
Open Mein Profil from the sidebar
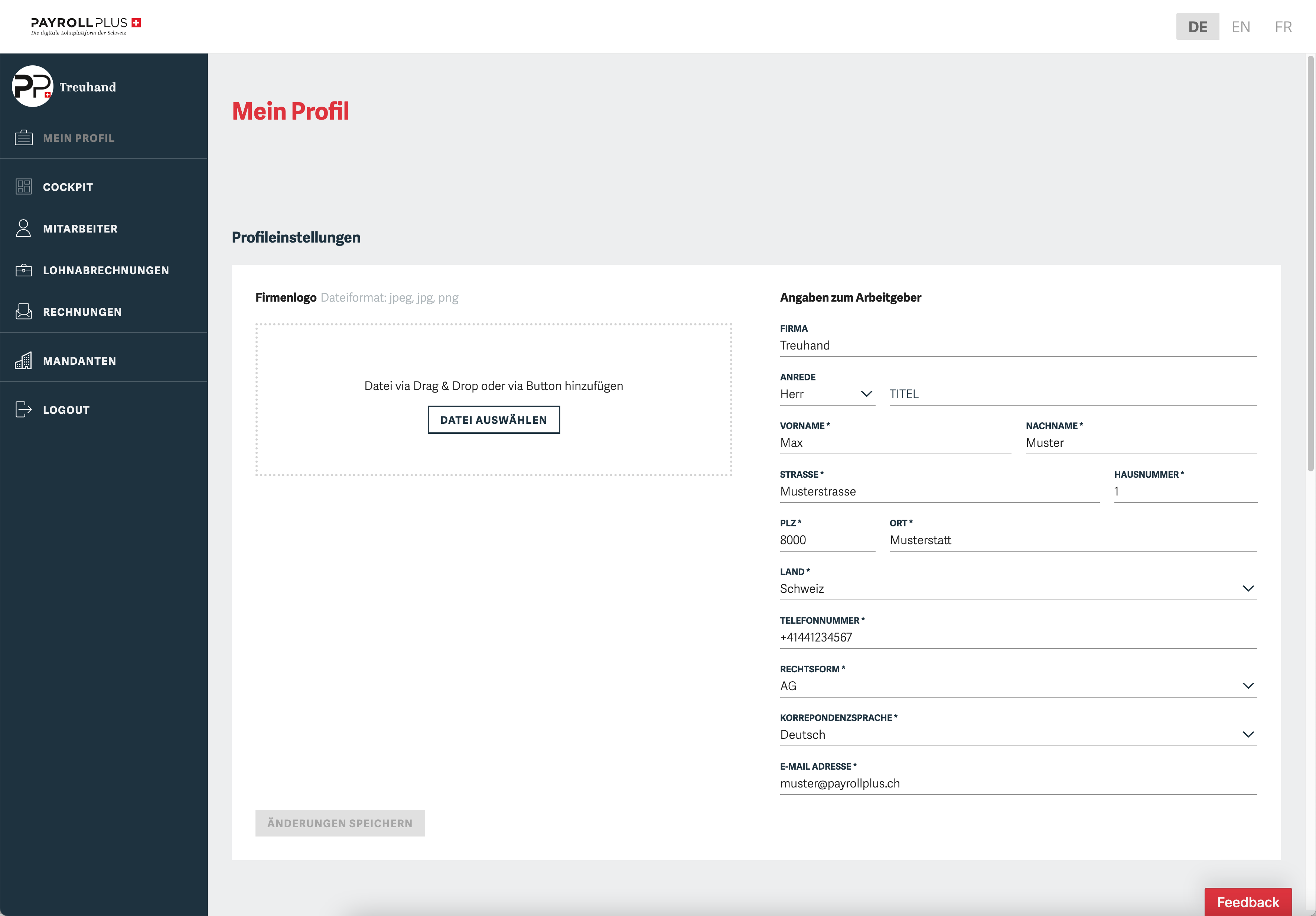[78, 137]
